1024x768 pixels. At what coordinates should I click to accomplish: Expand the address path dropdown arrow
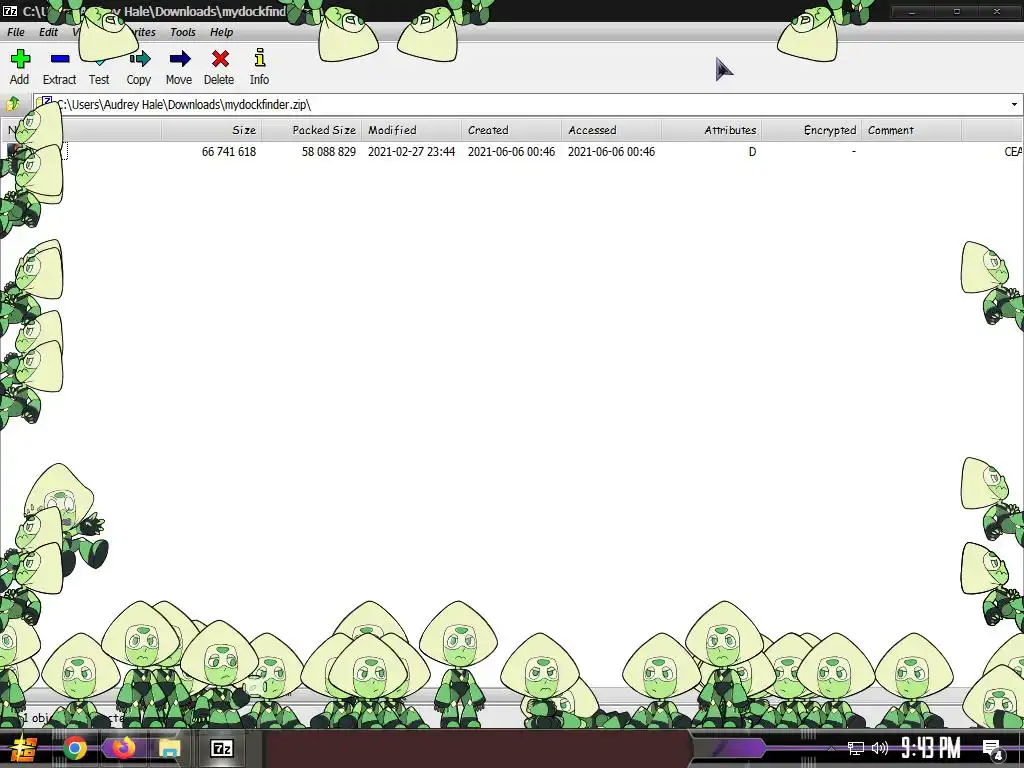coord(1014,104)
